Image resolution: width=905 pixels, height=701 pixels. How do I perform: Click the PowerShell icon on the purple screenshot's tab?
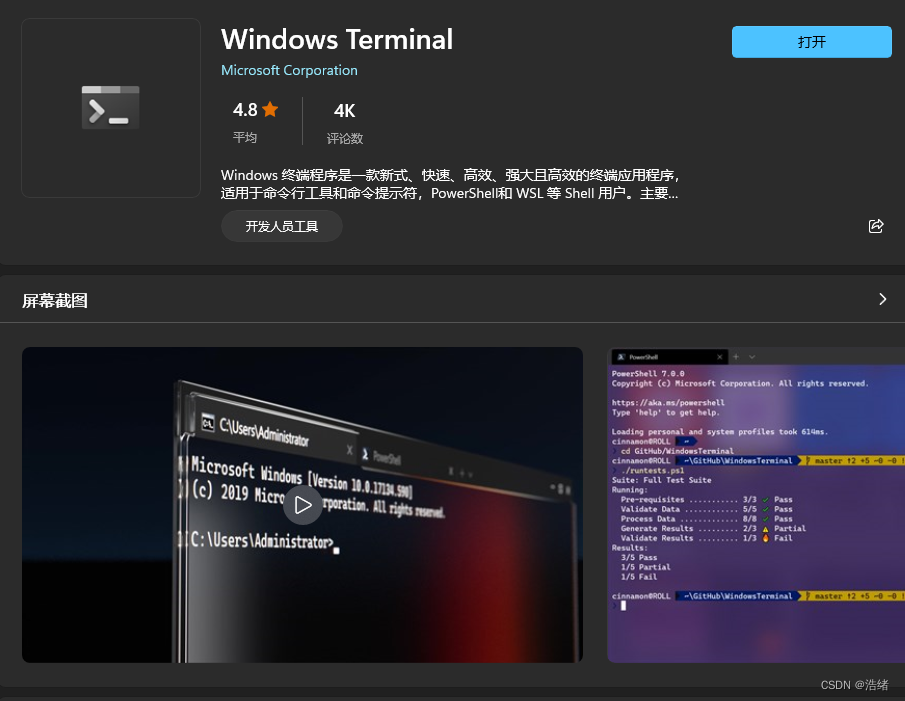click(620, 357)
